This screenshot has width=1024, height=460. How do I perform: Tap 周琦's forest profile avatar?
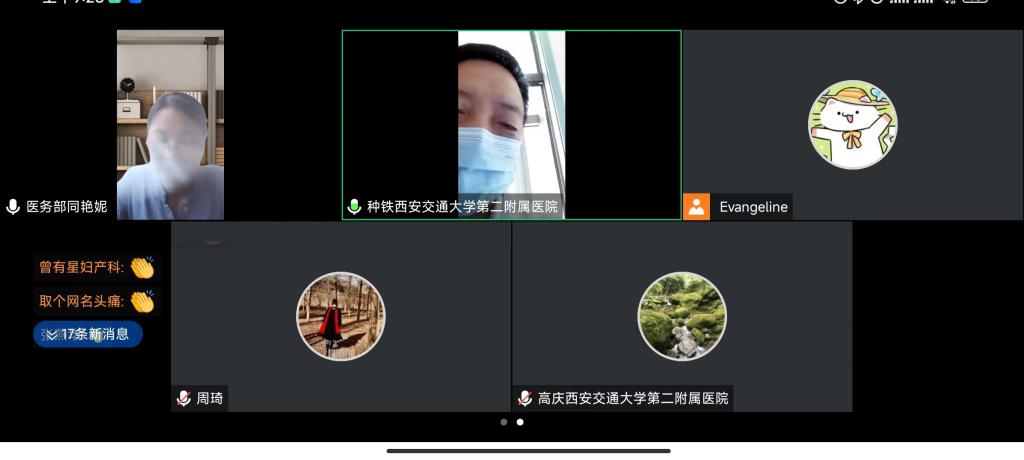coord(341,316)
